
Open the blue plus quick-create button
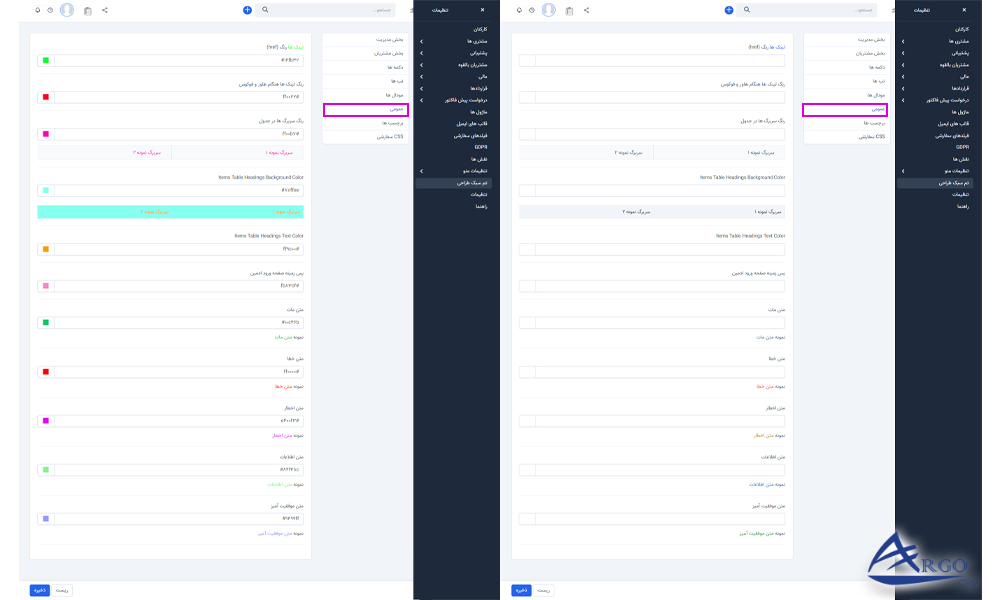[247, 9]
